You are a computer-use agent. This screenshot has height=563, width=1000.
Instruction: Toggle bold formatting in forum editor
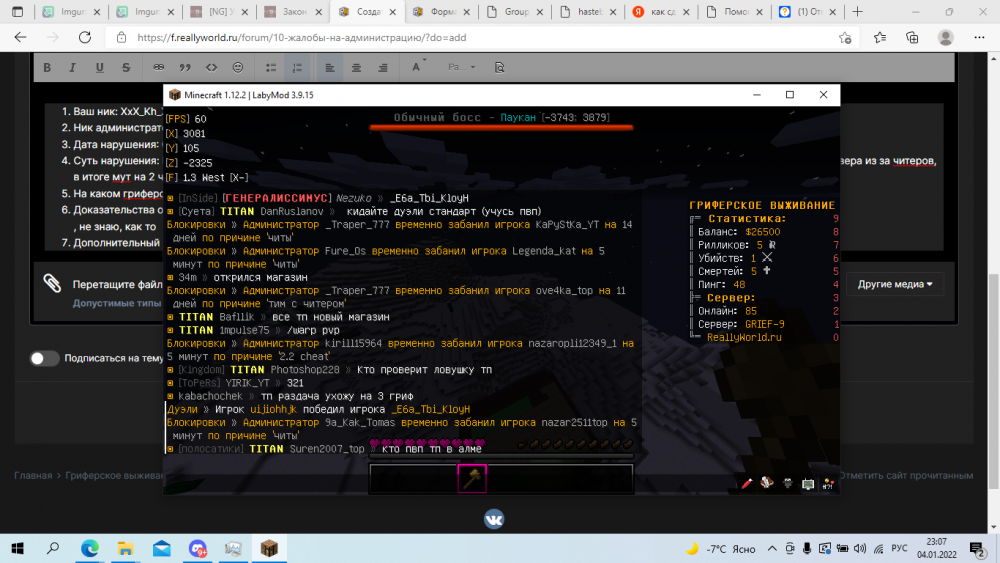click(x=47, y=67)
